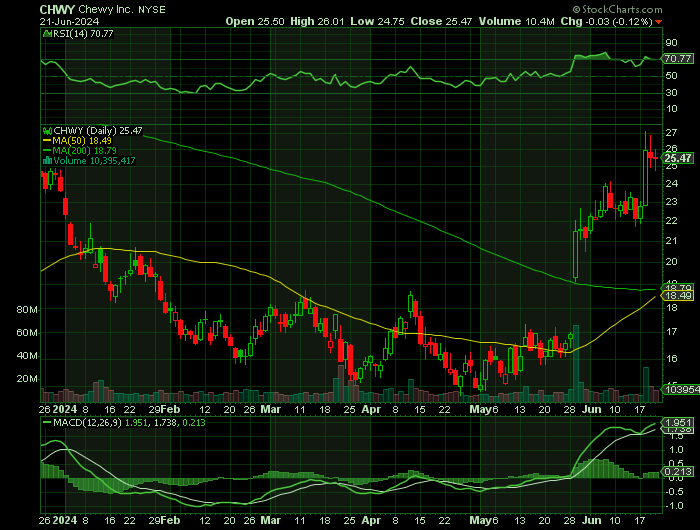Click the tall green gap-up candle in late May
Image resolution: width=700 pixels, height=530 pixels.
click(575, 255)
